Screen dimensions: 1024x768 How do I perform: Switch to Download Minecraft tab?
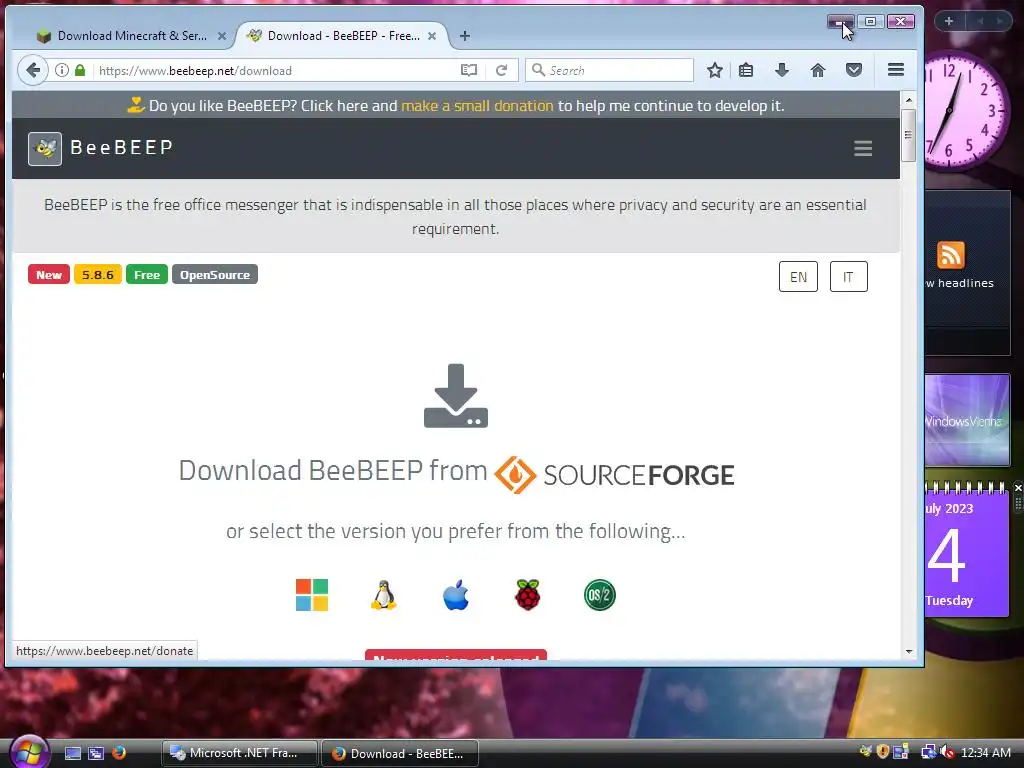pos(131,36)
